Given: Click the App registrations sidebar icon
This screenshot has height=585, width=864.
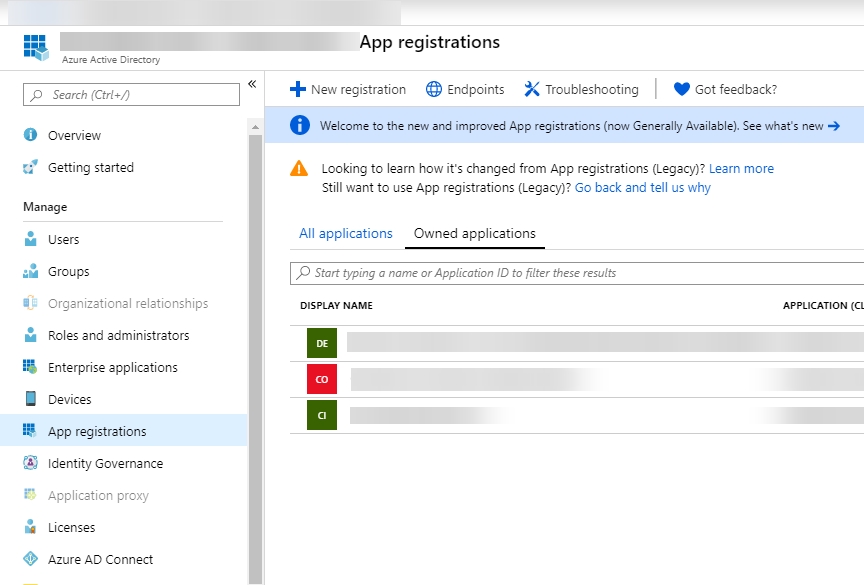Looking at the screenshot, I should pos(30,430).
